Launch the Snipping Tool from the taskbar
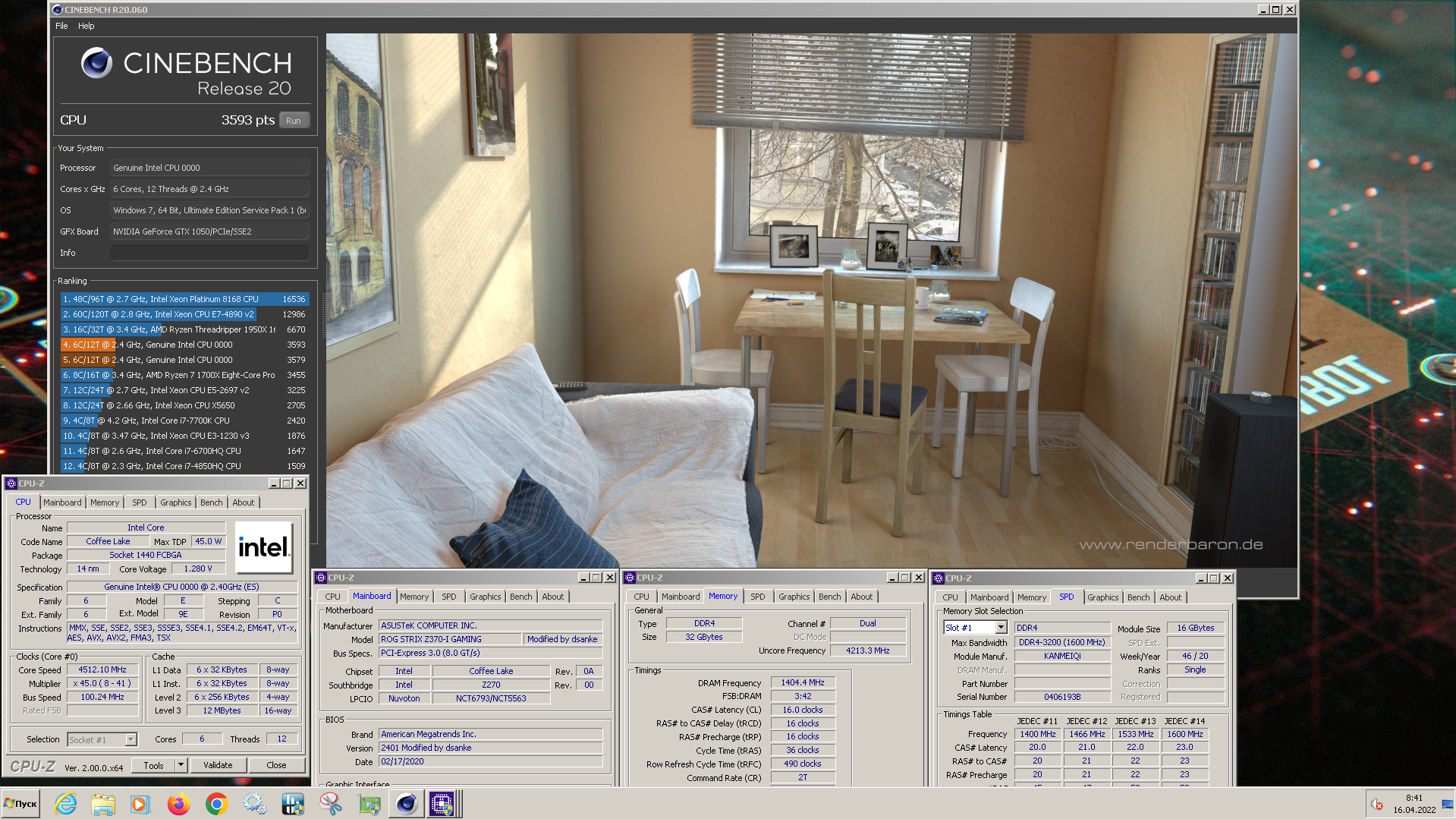 [x=330, y=804]
